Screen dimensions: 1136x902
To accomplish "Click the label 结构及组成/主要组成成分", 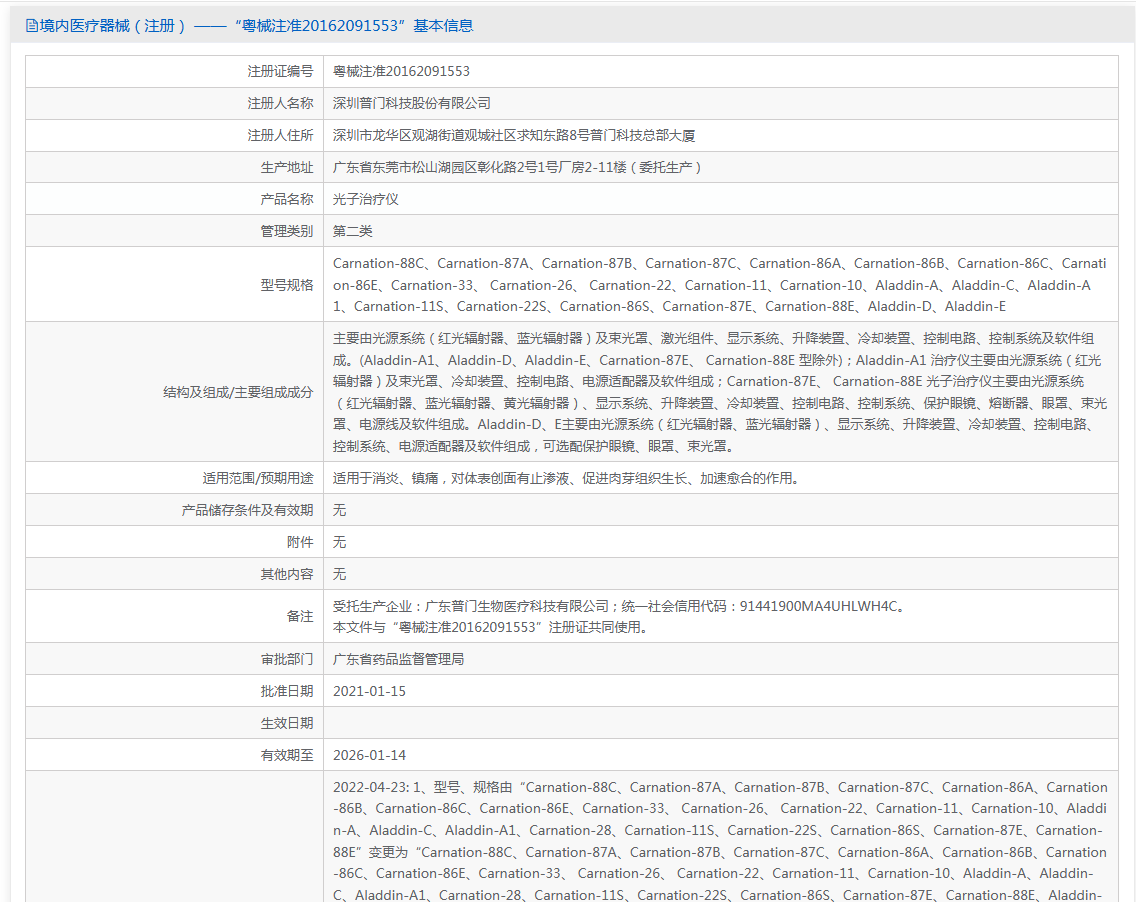I will tap(238, 392).
